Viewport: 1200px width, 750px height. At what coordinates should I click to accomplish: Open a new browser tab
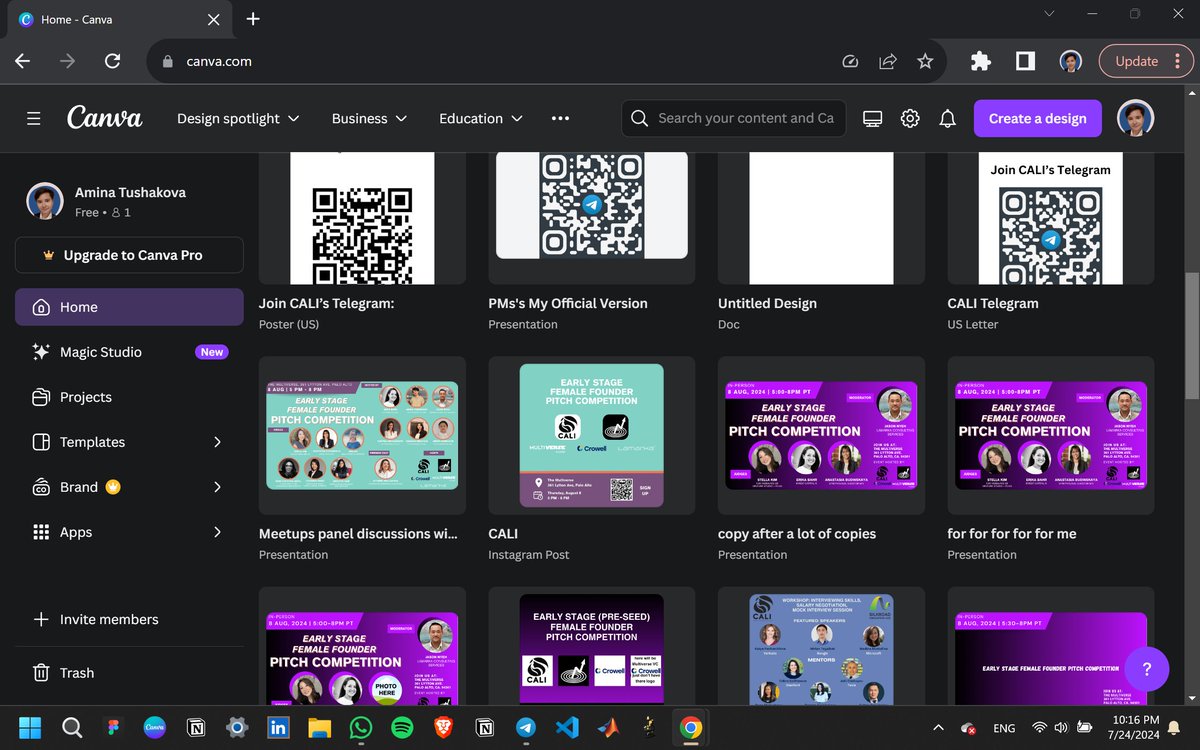point(253,19)
